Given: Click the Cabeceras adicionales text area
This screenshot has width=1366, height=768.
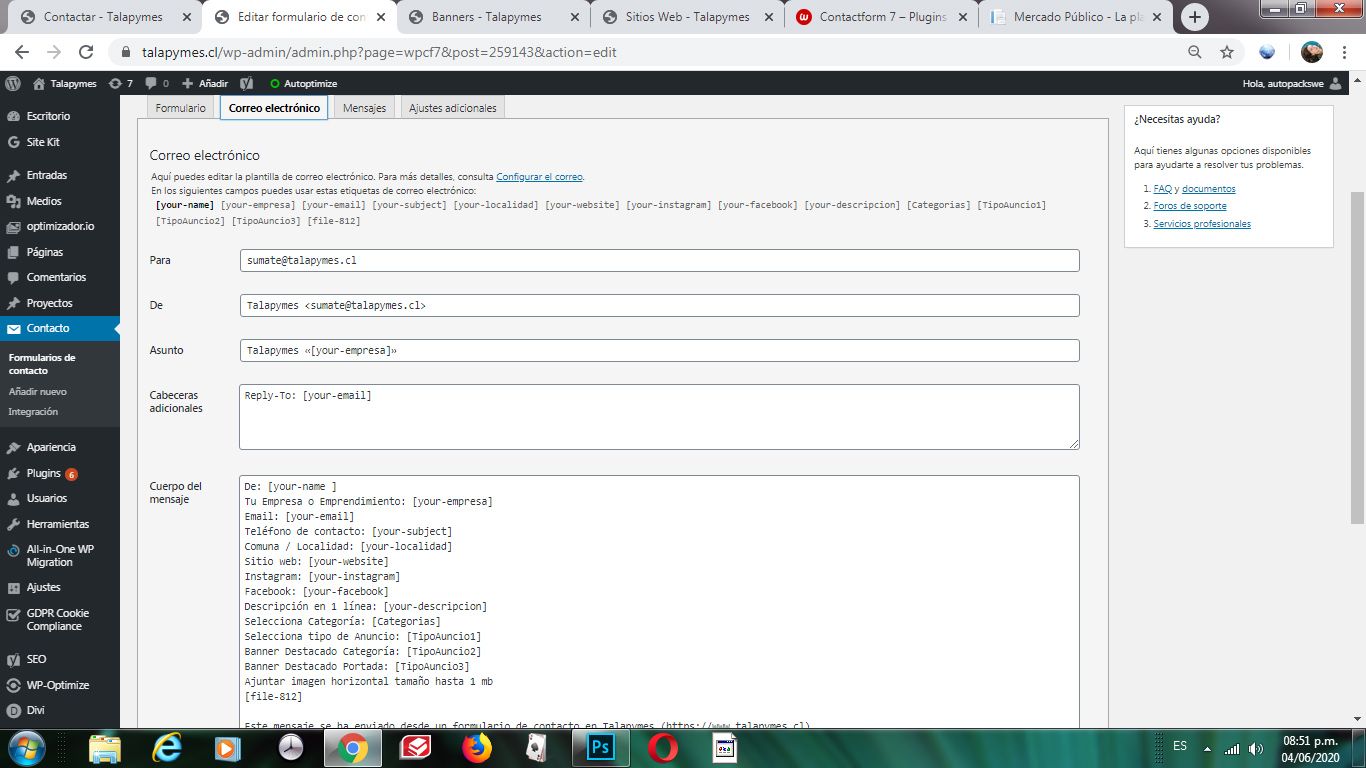Looking at the screenshot, I should [659, 417].
